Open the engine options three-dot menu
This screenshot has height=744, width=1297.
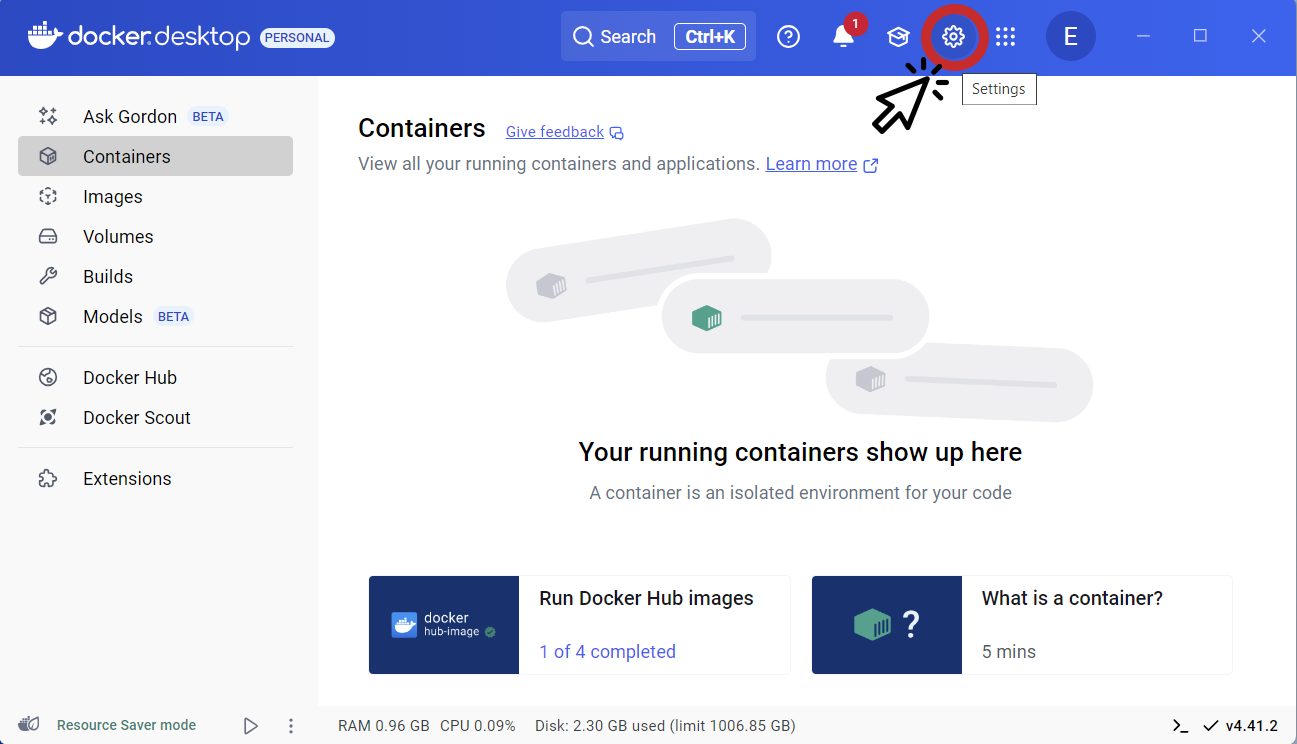click(x=290, y=725)
